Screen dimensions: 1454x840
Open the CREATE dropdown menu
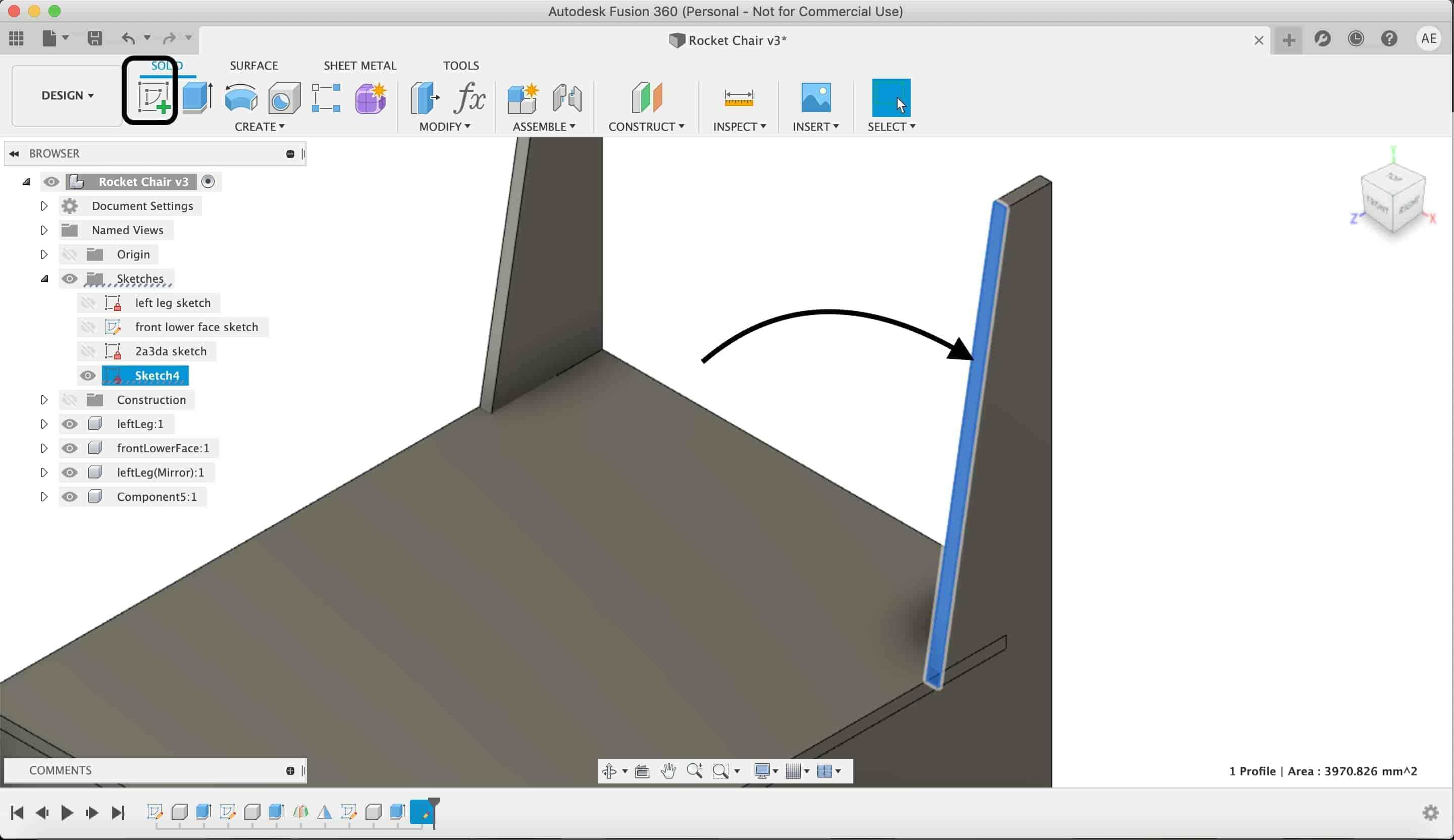point(259,126)
